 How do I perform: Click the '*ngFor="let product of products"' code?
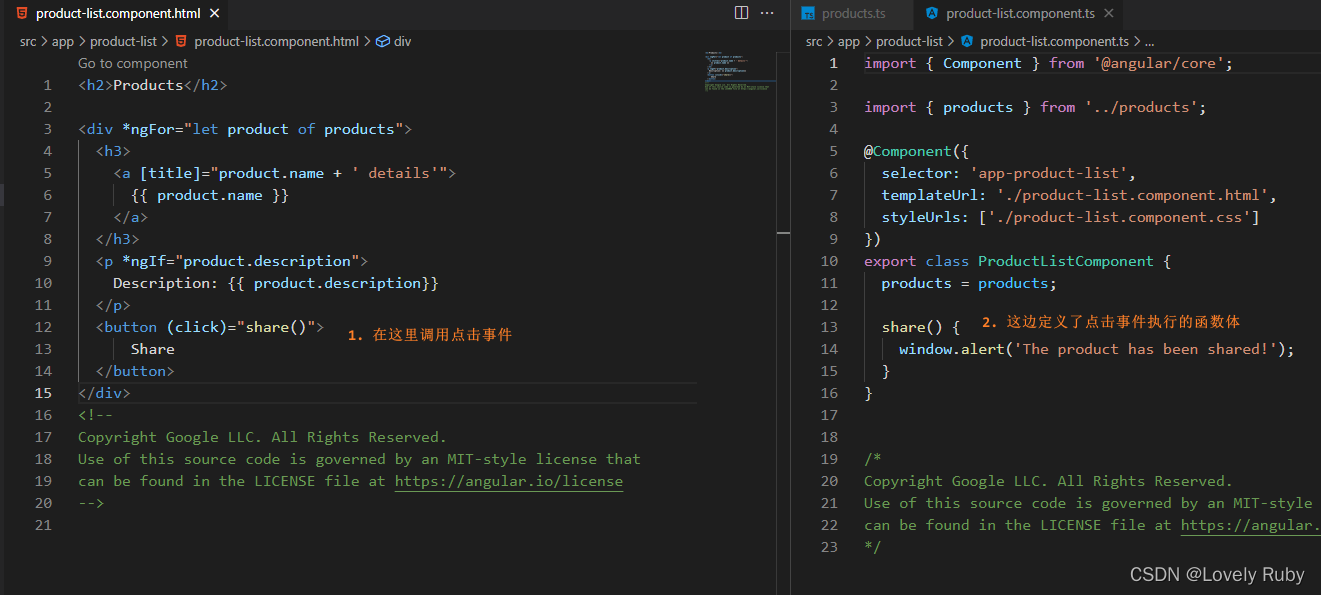click(x=263, y=129)
